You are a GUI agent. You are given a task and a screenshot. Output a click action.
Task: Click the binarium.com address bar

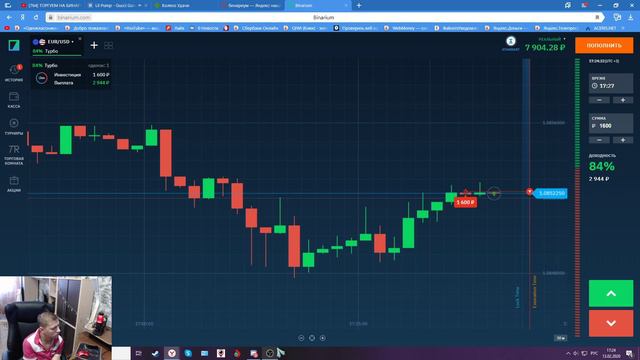[x=324, y=17]
